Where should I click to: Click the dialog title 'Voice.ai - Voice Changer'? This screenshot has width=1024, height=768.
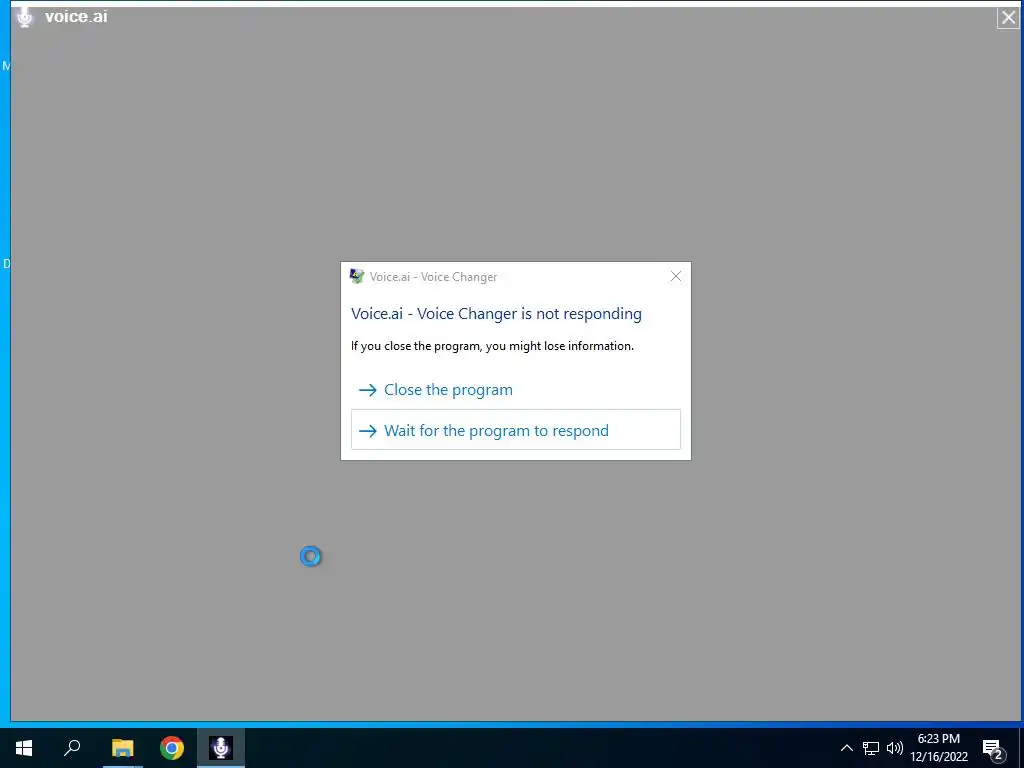click(x=434, y=277)
